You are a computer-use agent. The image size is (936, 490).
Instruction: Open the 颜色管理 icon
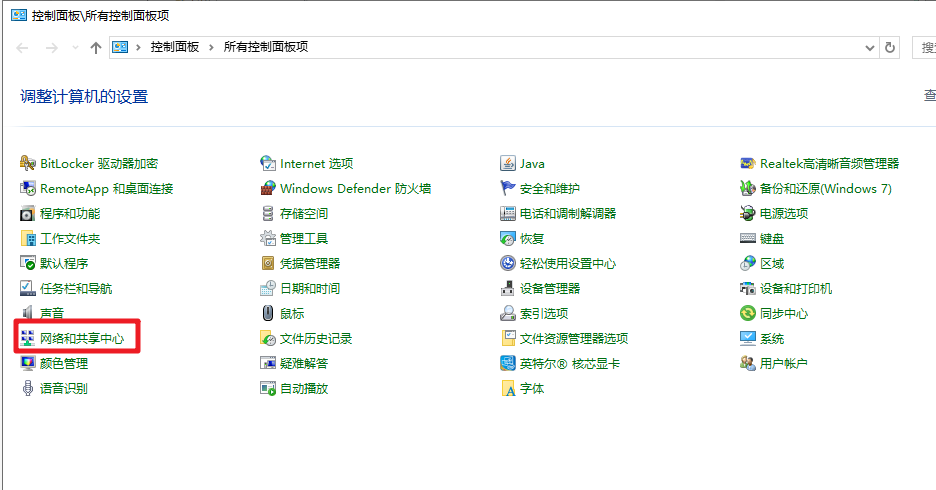coord(27,363)
